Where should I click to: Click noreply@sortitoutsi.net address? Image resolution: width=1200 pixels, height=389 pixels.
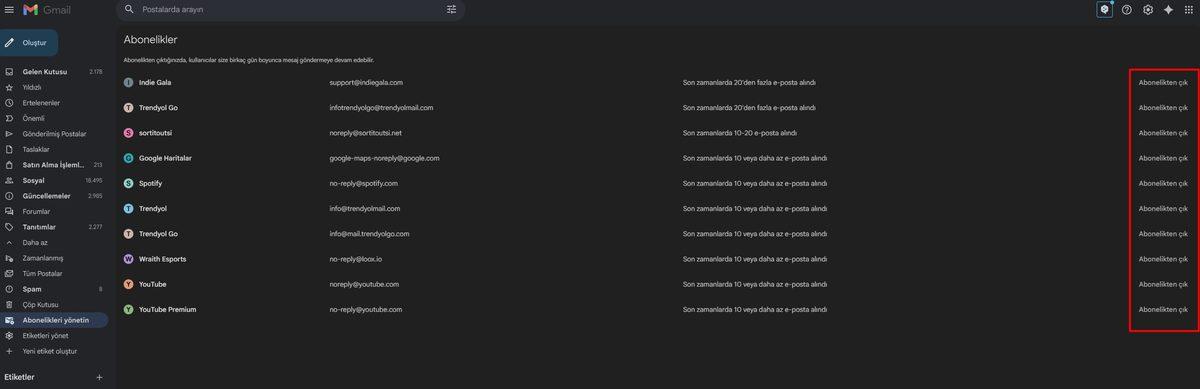coord(365,133)
